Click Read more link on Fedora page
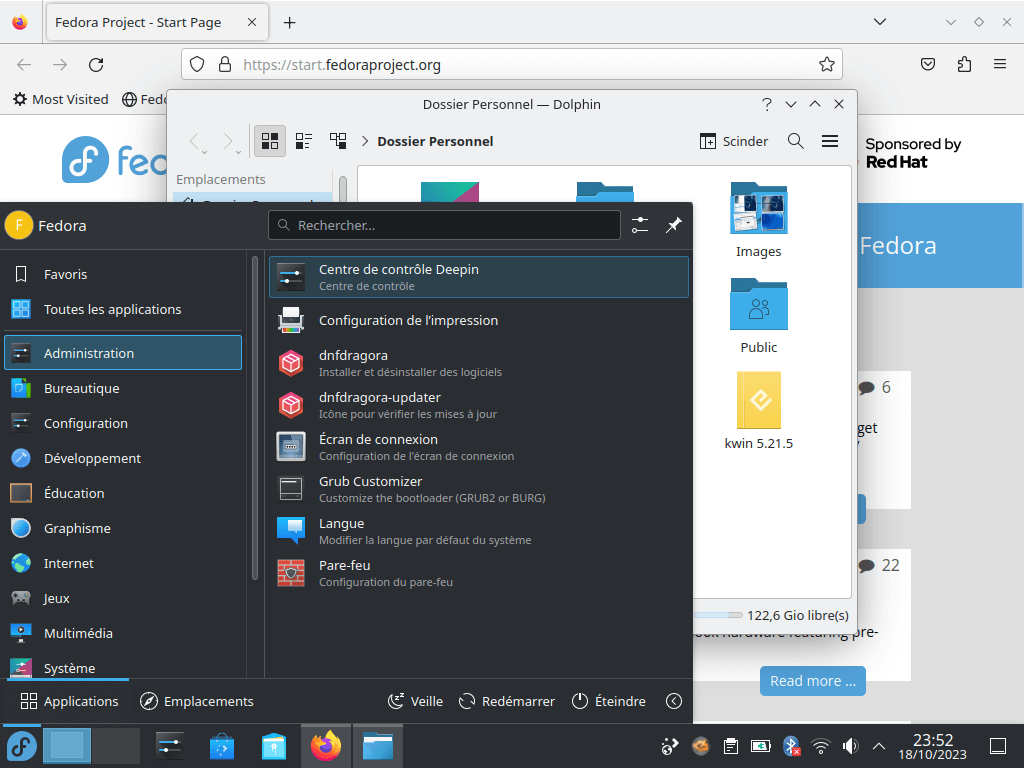The height and width of the screenshot is (768, 1024). tap(812, 681)
